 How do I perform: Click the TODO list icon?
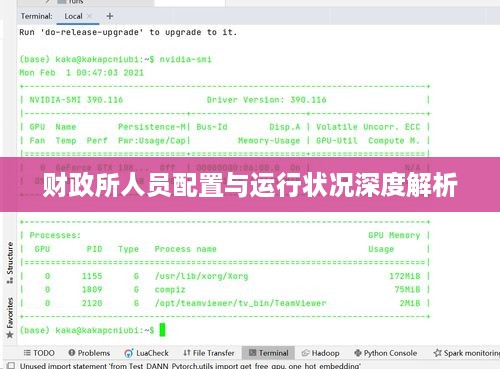coord(27,353)
